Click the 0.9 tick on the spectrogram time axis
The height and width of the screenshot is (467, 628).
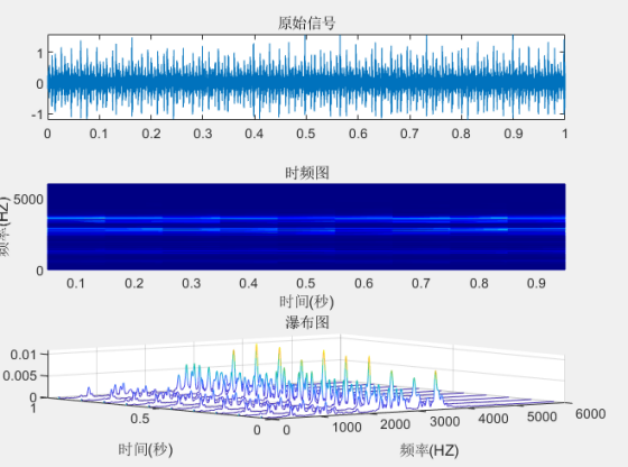coord(541,283)
